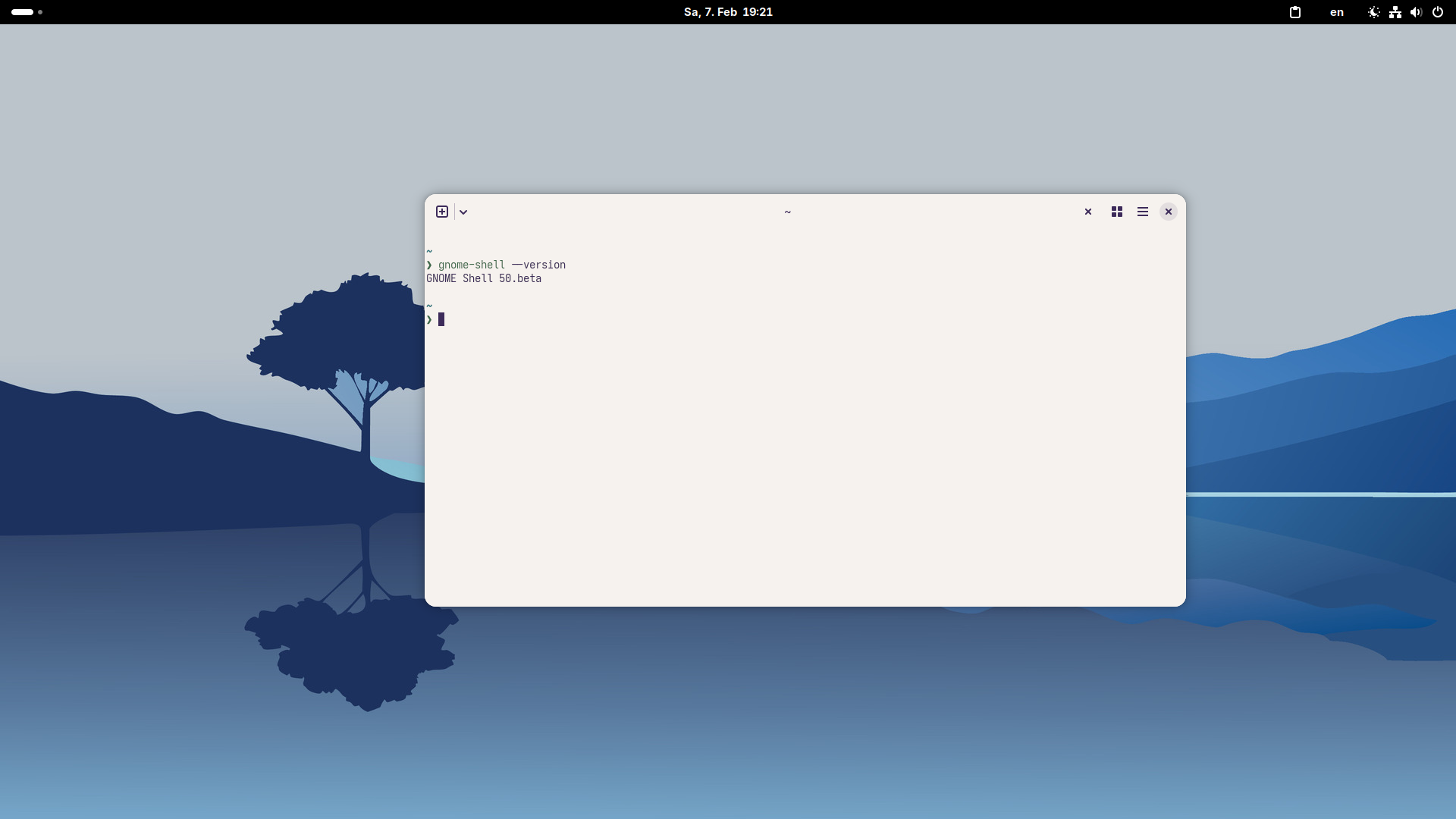Click the night light moon icon
Image resolution: width=1456 pixels, height=819 pixels.
1373,12
